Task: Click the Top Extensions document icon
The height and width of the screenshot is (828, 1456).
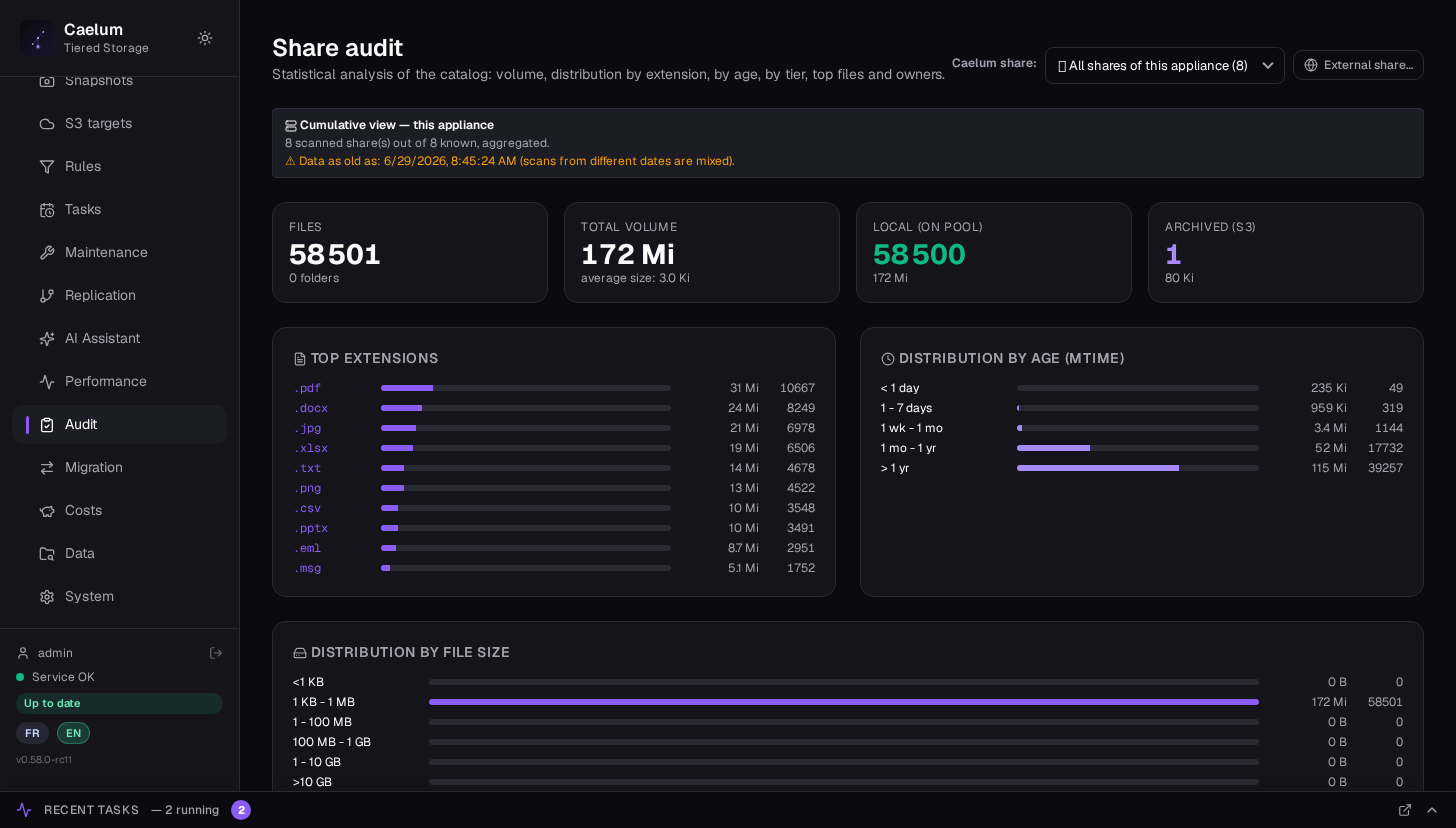Action: click(300, 359)
